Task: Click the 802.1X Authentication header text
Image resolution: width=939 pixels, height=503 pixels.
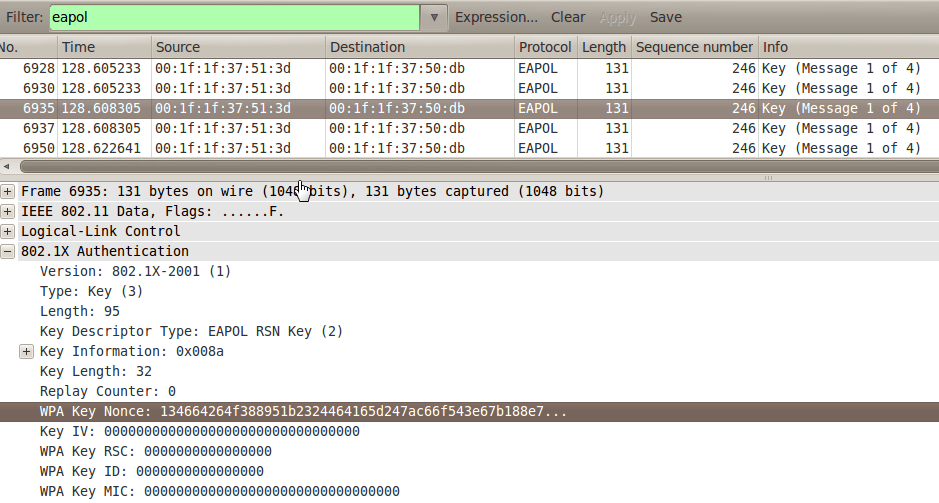Action: 105,252
